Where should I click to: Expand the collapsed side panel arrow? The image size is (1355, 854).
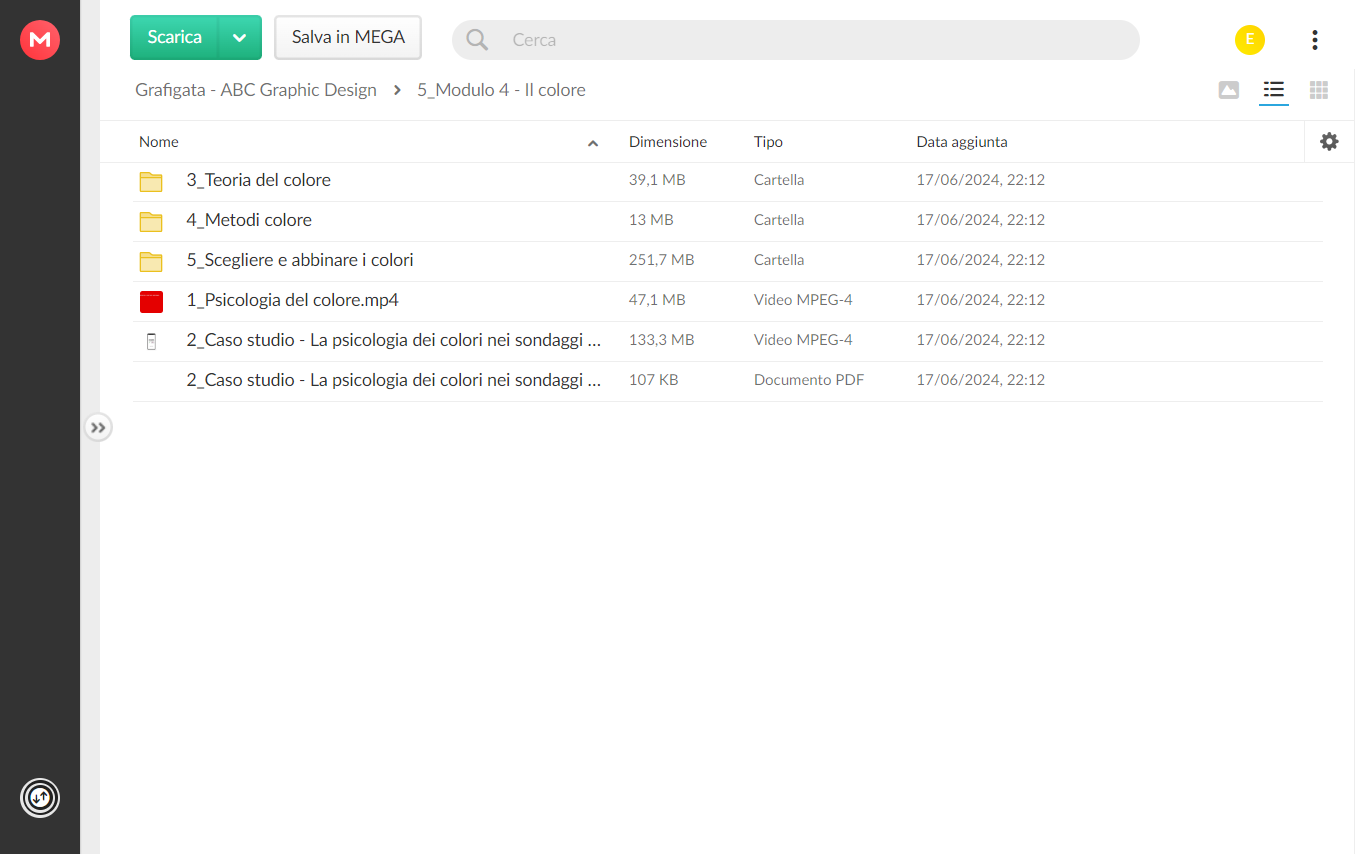(98, 428)
